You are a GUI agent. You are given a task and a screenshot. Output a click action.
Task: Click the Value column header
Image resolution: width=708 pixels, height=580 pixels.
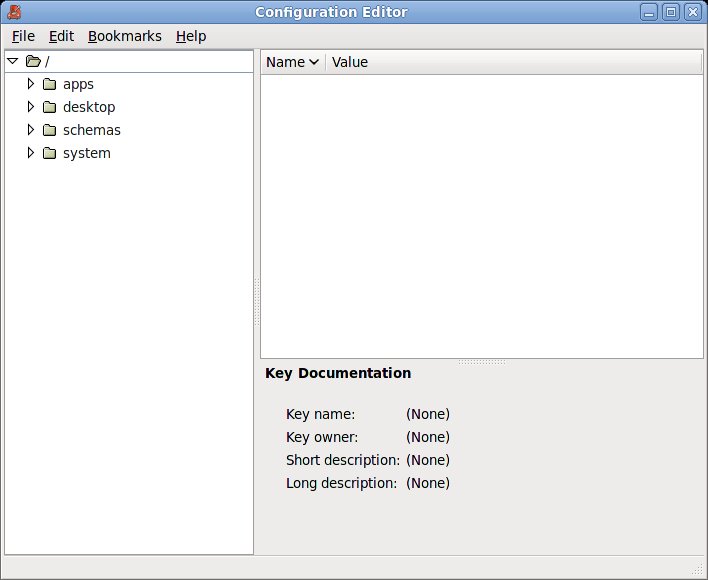350,62
